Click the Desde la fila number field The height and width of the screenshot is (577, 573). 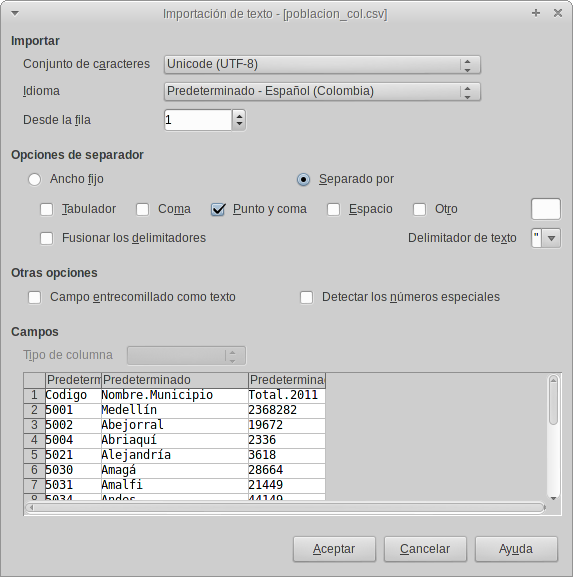tap(198, 120)
